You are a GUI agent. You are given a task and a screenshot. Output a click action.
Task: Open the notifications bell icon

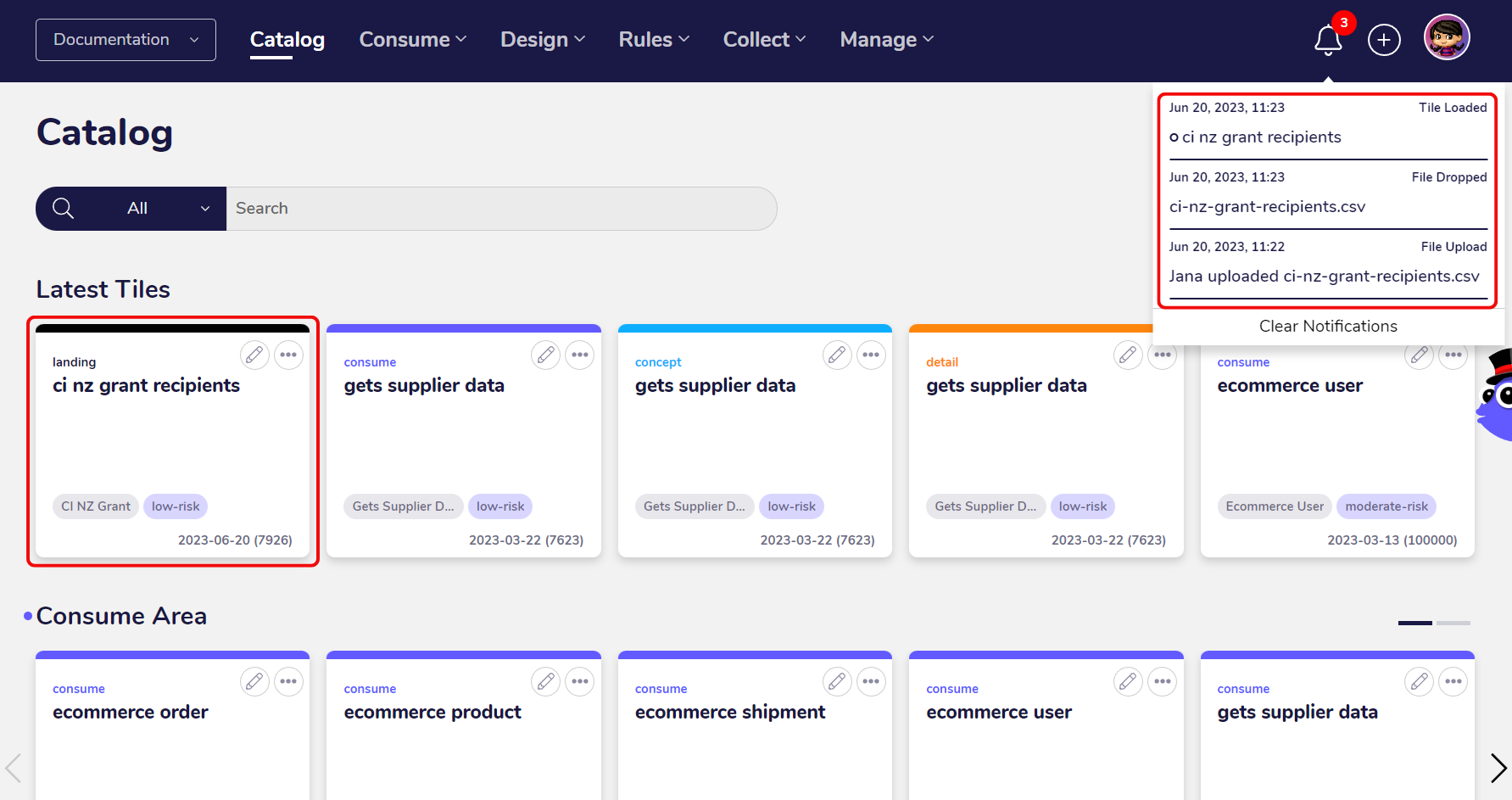(1328, 40)
